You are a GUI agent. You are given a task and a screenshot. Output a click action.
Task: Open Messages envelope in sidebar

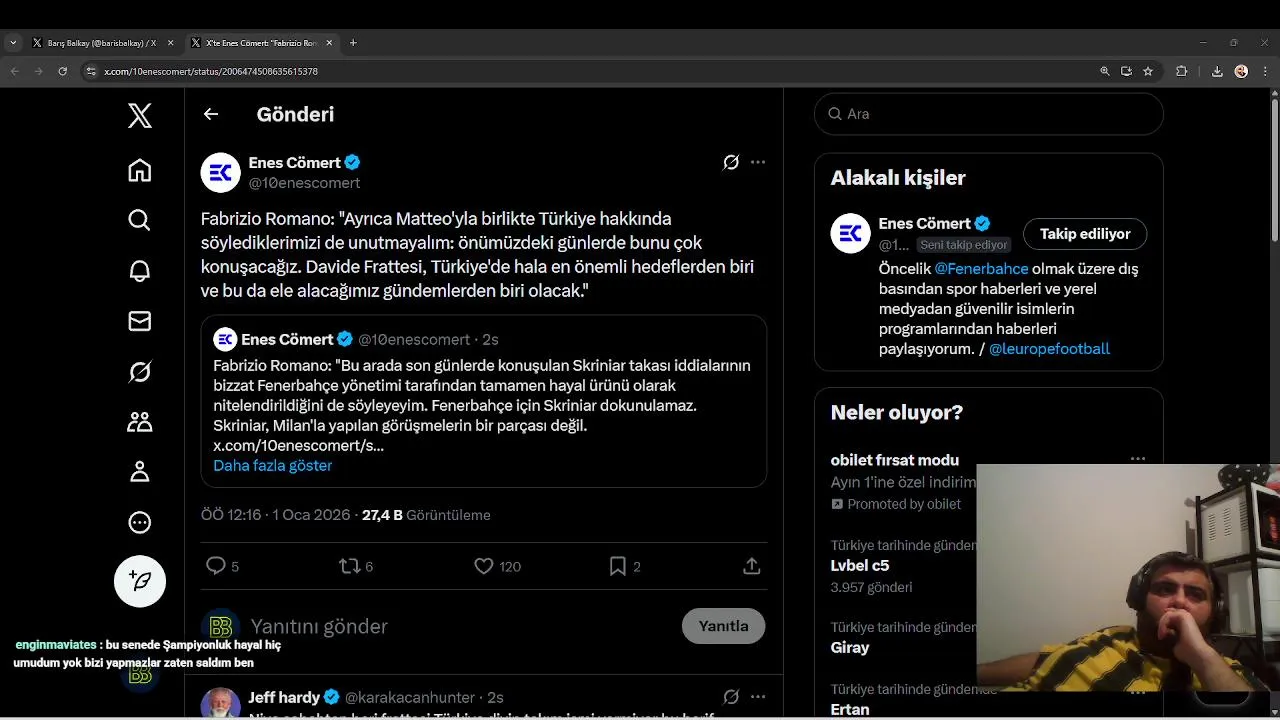(140, 321)
